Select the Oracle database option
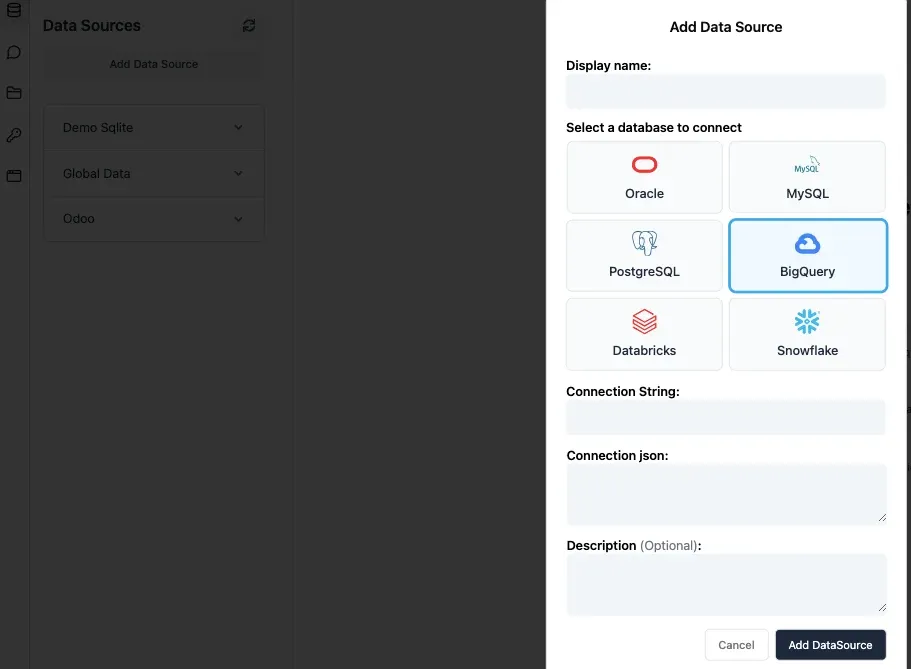The image size is (911, 669). 644,177
